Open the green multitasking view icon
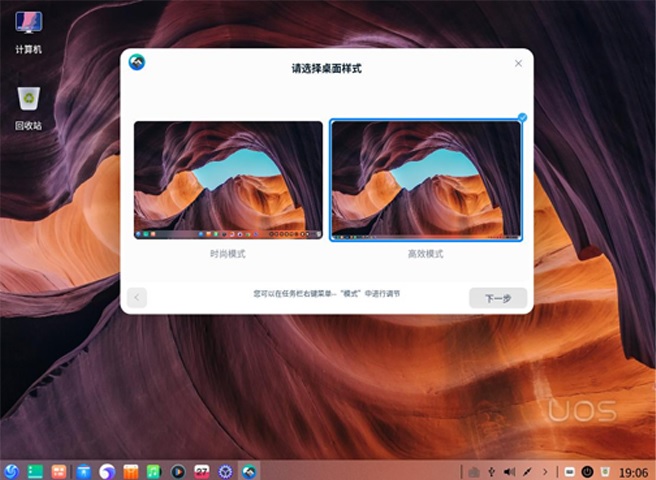This screenshot has width=656, height=480. click(x=35, y=472)
